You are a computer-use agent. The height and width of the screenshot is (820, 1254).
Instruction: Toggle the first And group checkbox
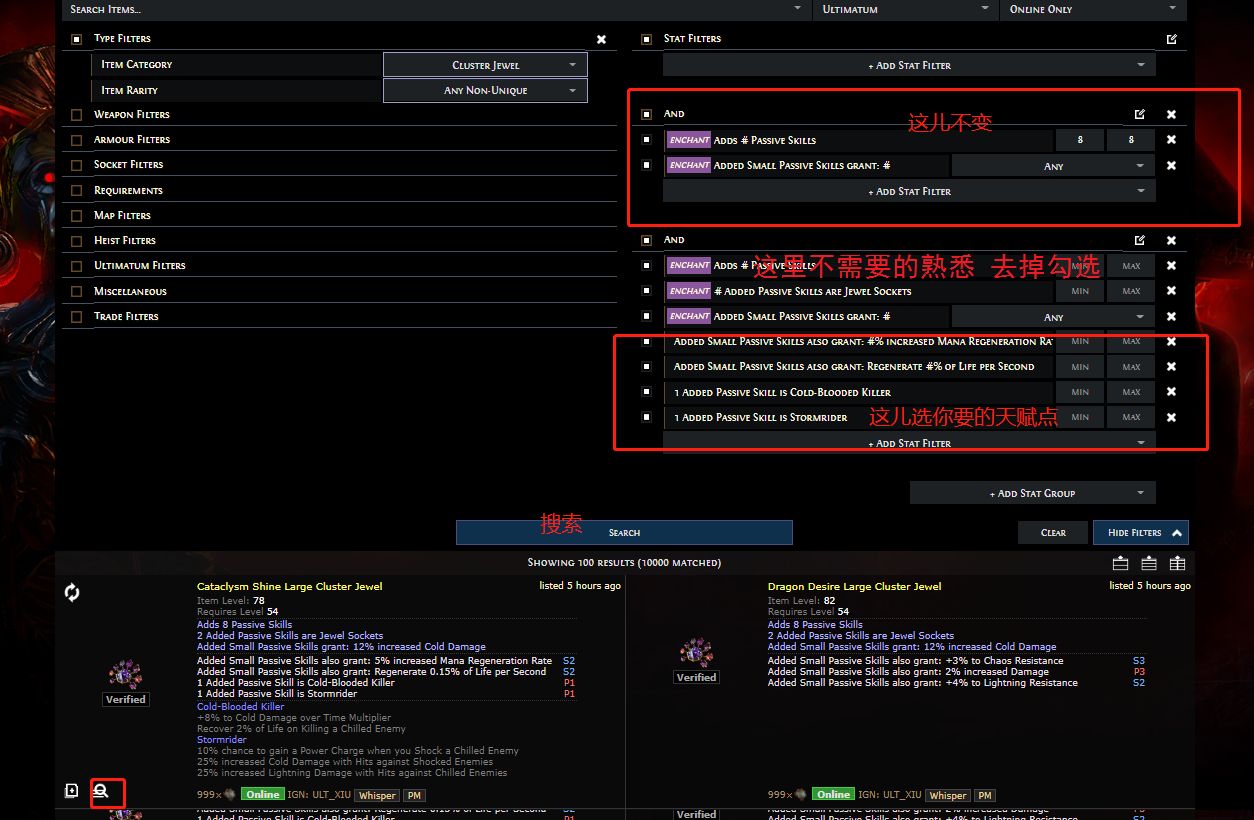tap(646, 115)
